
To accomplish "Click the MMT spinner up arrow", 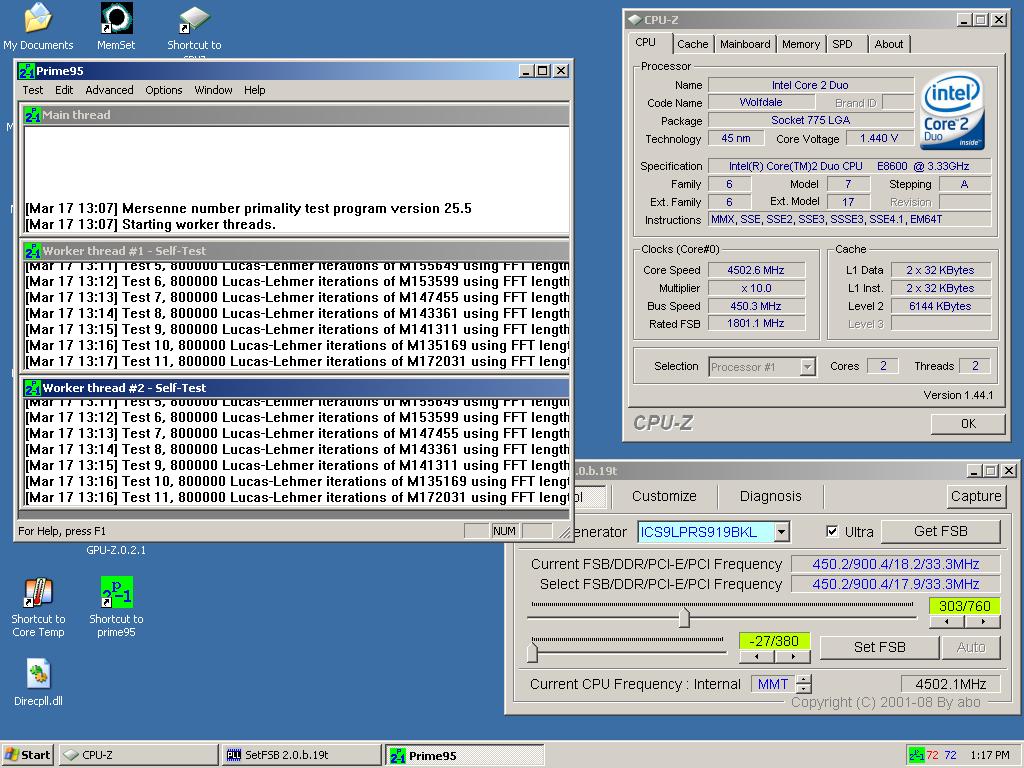I will [x=805, y=679].
